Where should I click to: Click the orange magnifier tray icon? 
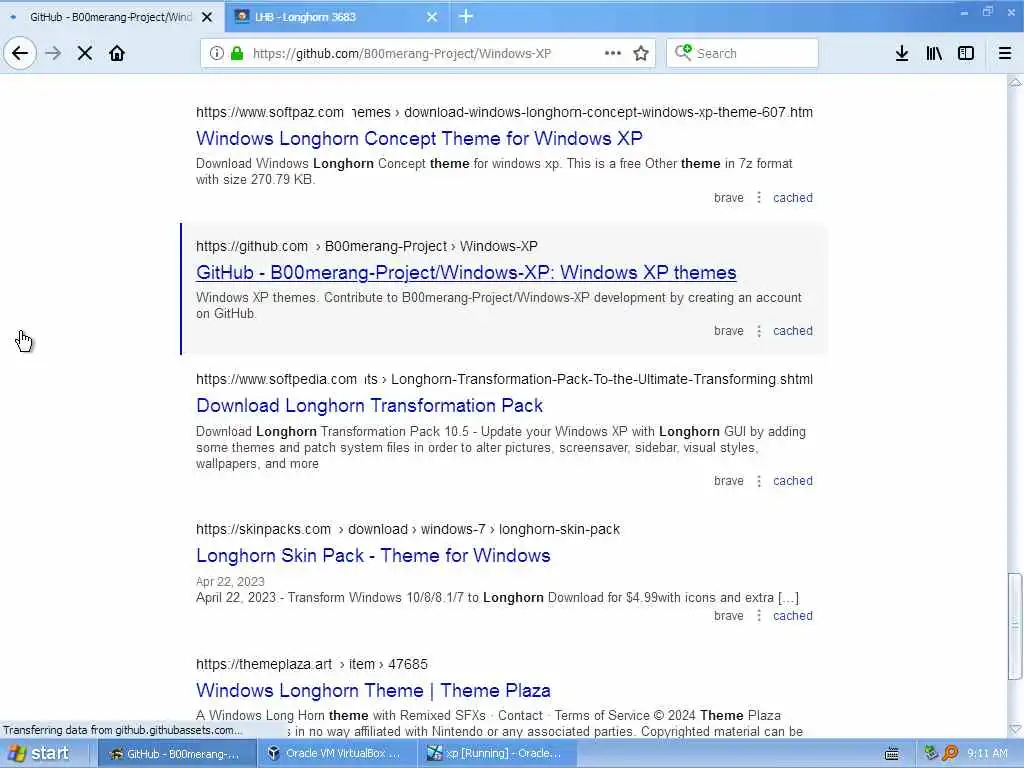pyautogui.click(x=950, y=753)
